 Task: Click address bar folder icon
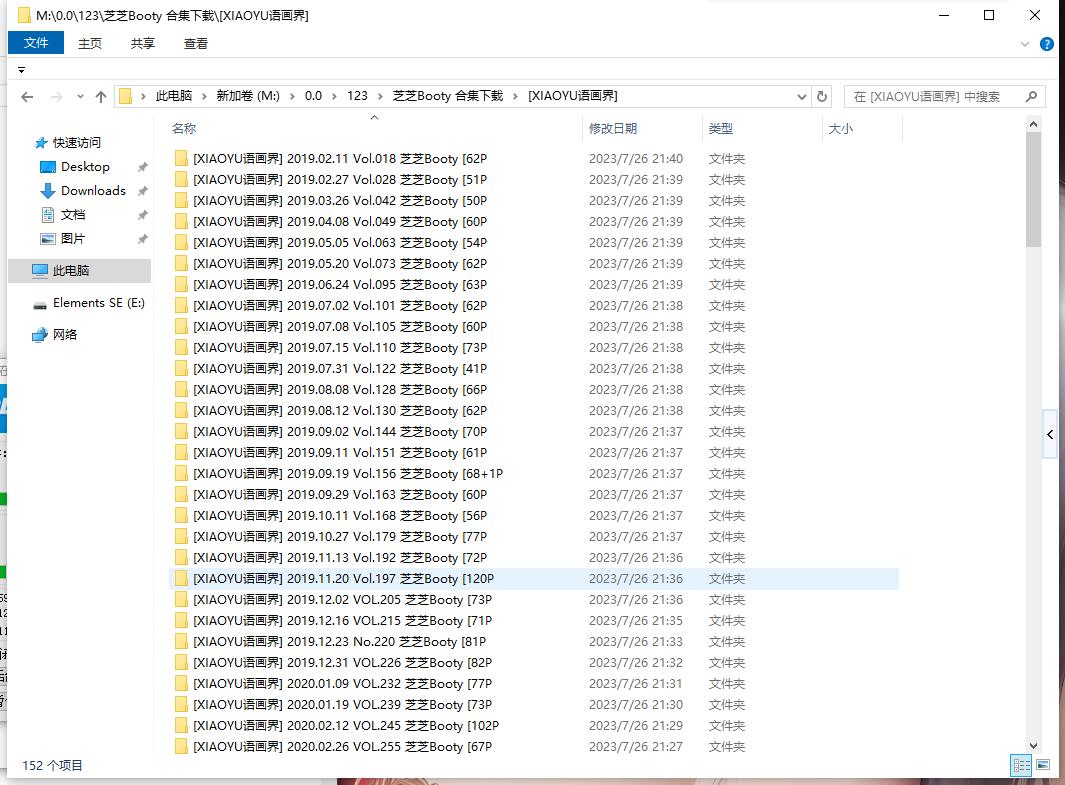125,96
